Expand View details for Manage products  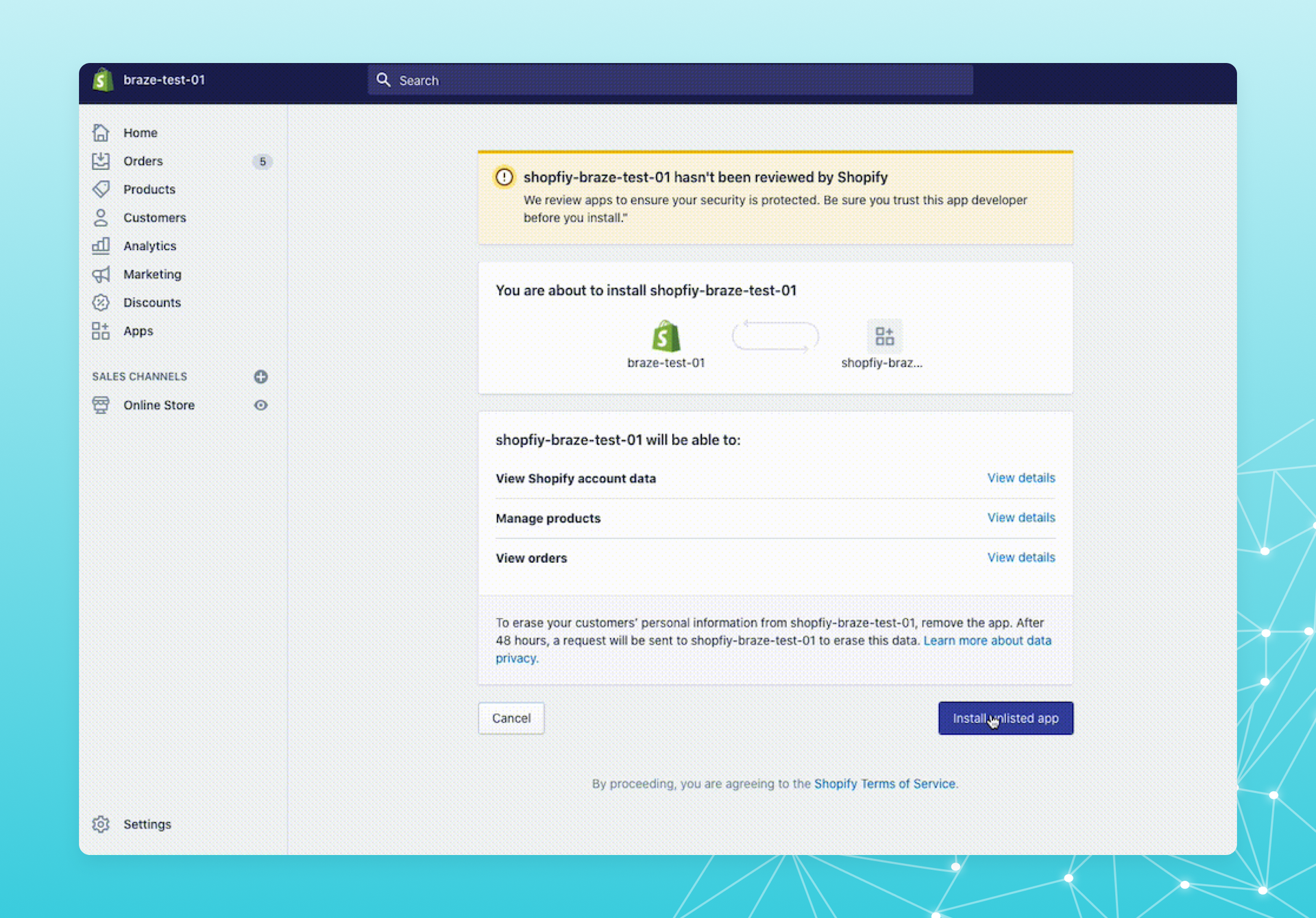click(1021, 518)
